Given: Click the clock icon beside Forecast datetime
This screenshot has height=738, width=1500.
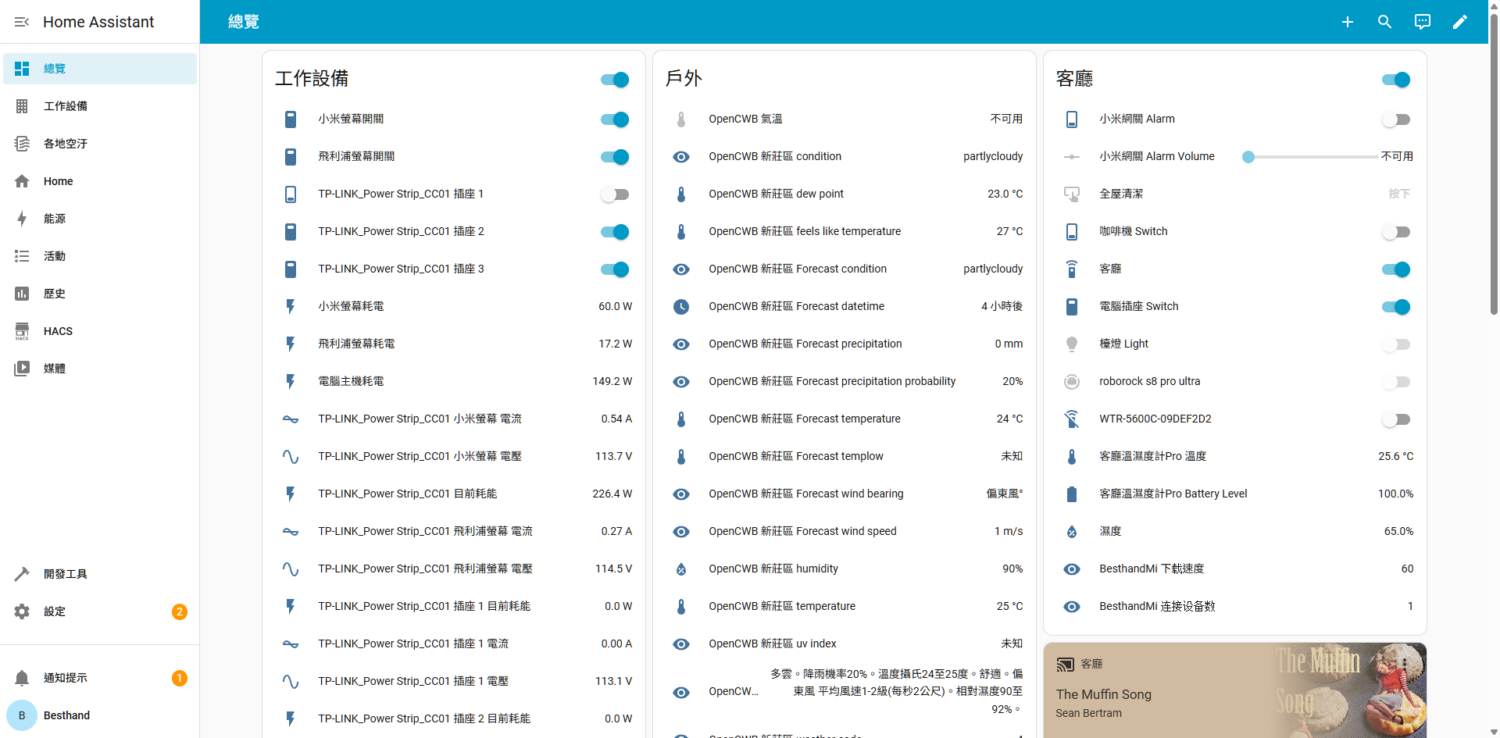Looking at the screenshot, I should (681, 307).
